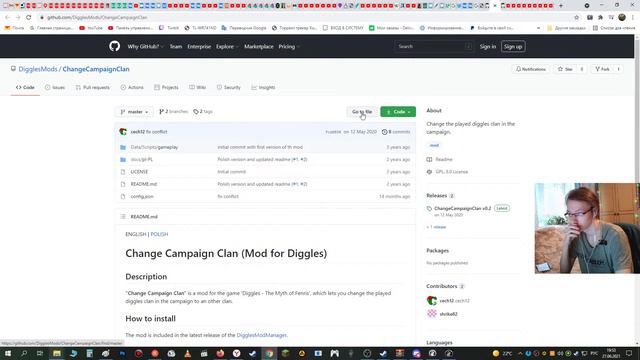Expand the Pricing header menu

pyautogui.click(x=289, y=47)
